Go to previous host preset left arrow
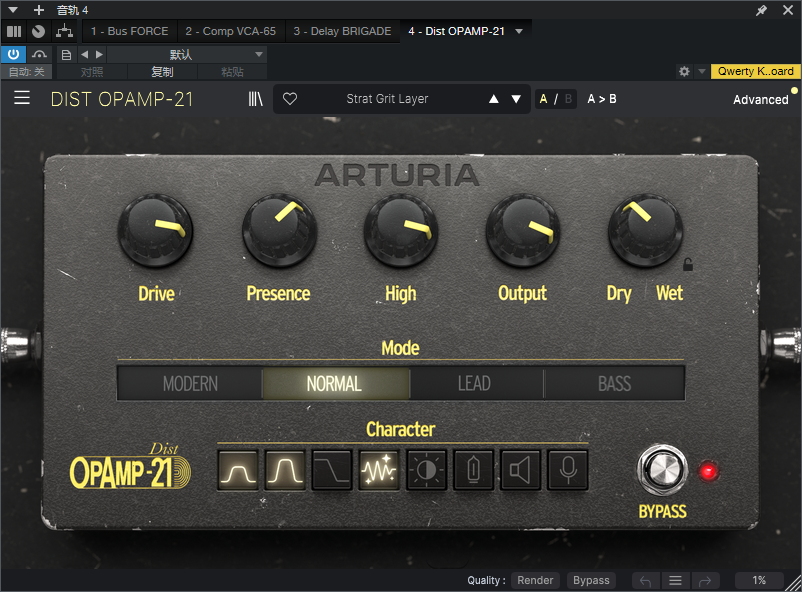Image resolution: width=802 pixels, height=592 pixels. coord(84,54)
